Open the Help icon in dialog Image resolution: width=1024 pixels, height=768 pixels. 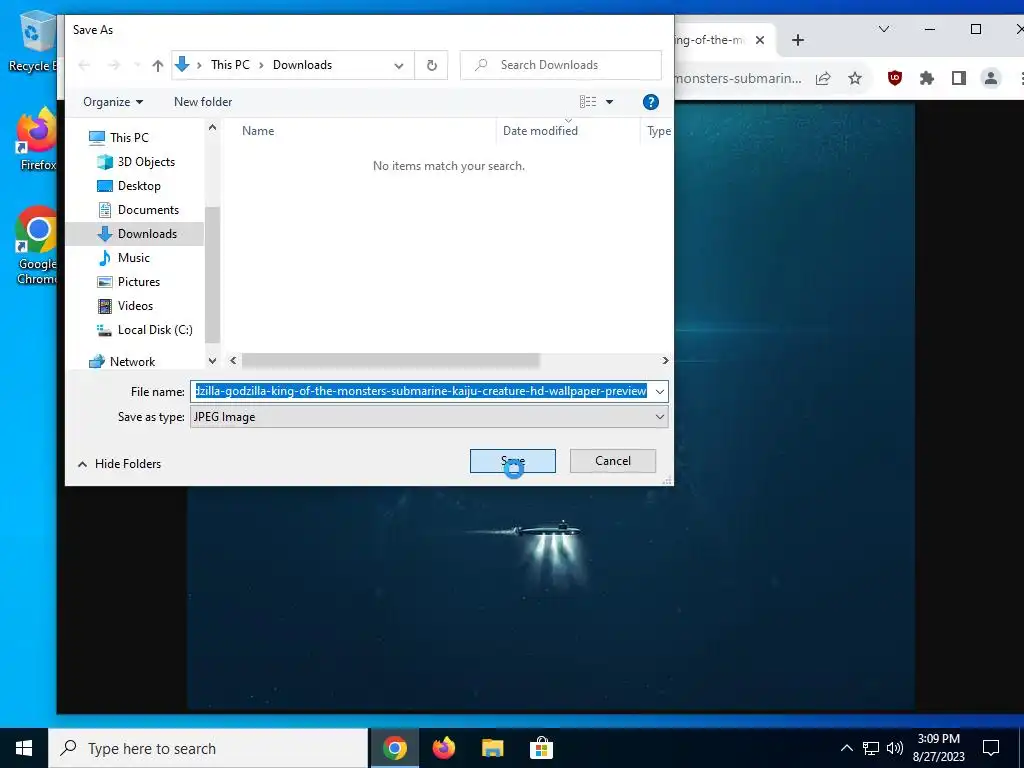tap(650, 102)
